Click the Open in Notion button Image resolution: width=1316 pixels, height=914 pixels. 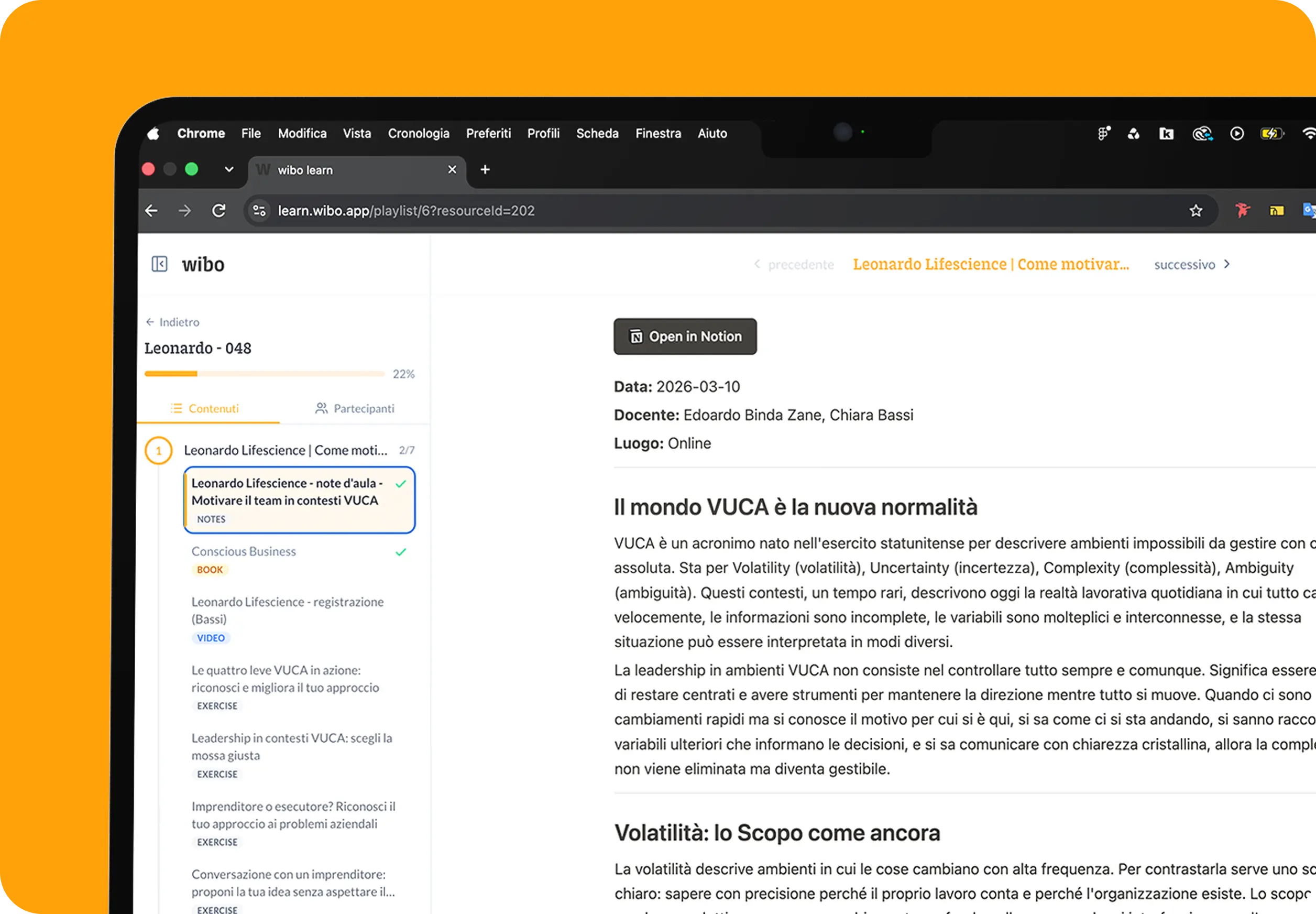[685, 336]
